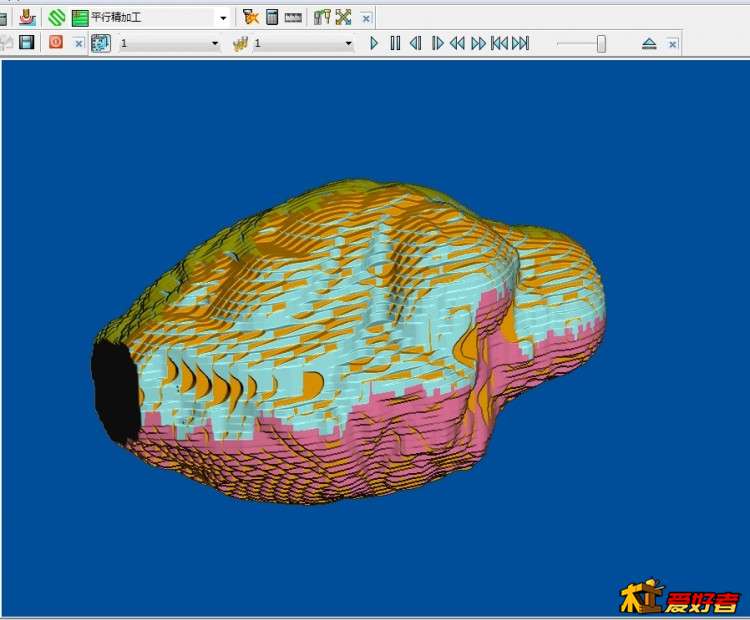Viewport: 750px width, 620px height.
Task: Click the save floppy disk icon
Action: coord(27,42)
